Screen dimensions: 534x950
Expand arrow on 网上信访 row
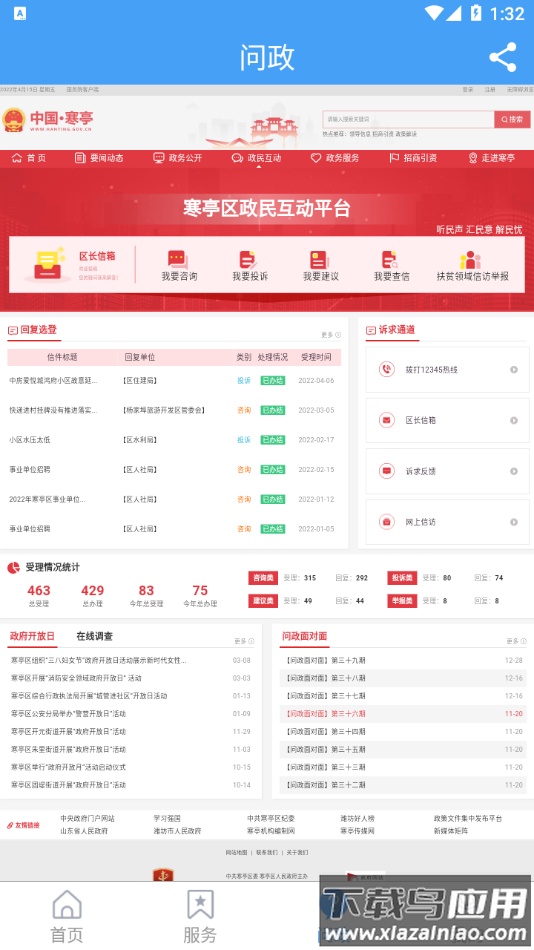click(513, 522)
